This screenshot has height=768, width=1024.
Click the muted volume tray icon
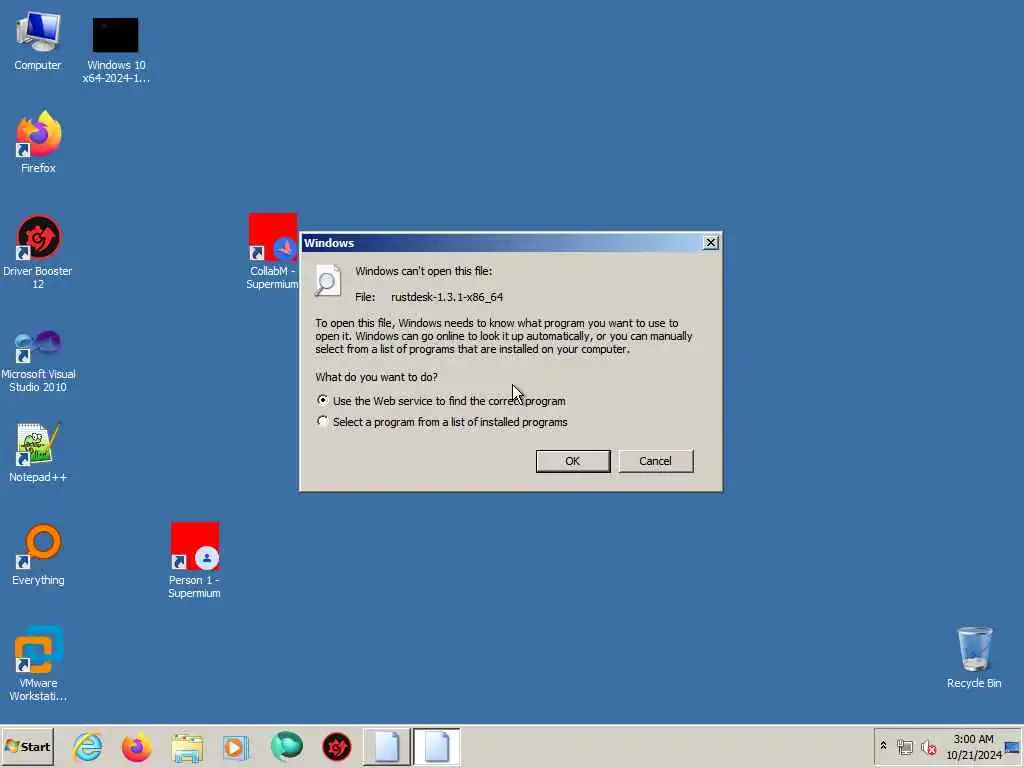pyautogui.click(x=928, y=747)
